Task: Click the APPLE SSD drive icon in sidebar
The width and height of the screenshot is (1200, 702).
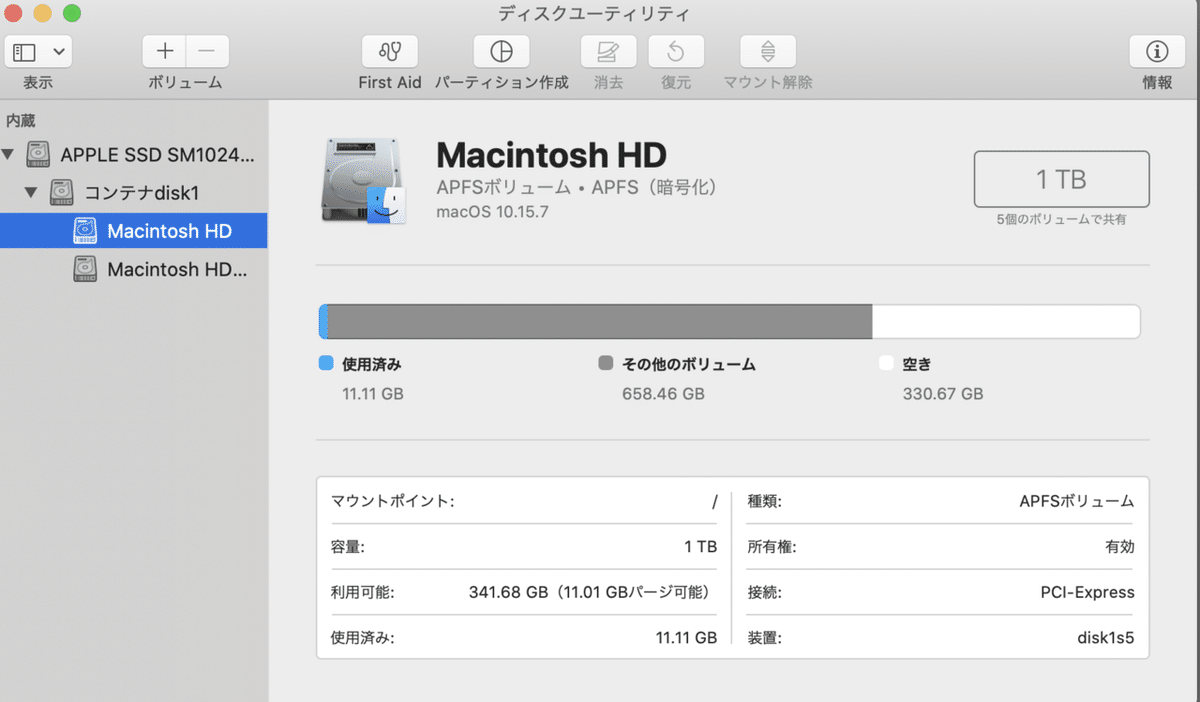Action: pyautogui.click(x=38, y=154)
